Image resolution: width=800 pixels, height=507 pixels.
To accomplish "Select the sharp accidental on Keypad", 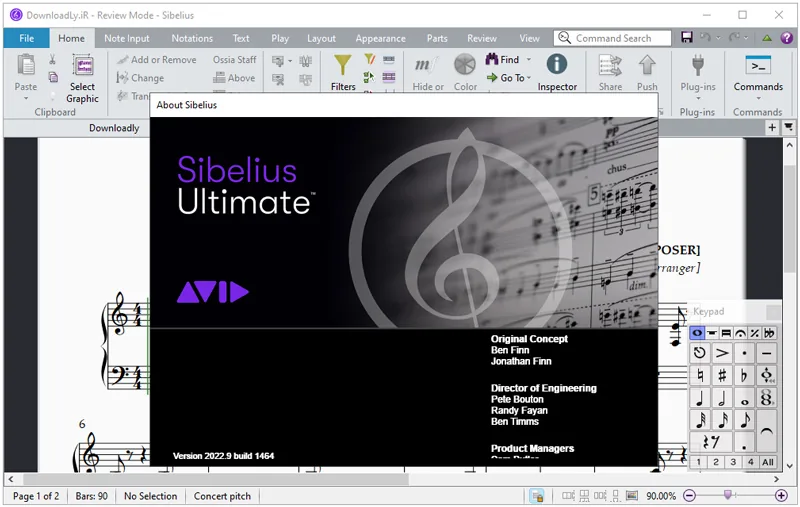I will 721,376.
